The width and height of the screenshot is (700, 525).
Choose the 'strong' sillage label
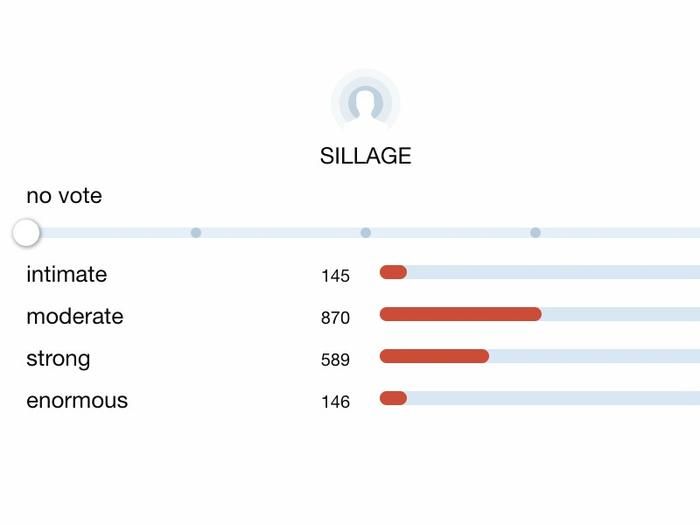pos(58,359)
